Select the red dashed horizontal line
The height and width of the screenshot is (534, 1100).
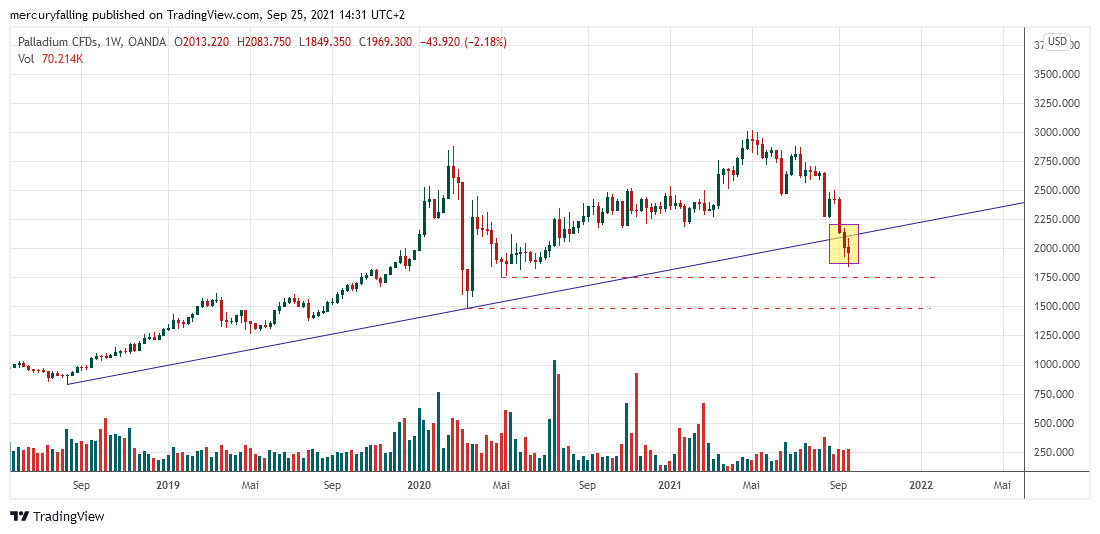click(x=700, y=308)
